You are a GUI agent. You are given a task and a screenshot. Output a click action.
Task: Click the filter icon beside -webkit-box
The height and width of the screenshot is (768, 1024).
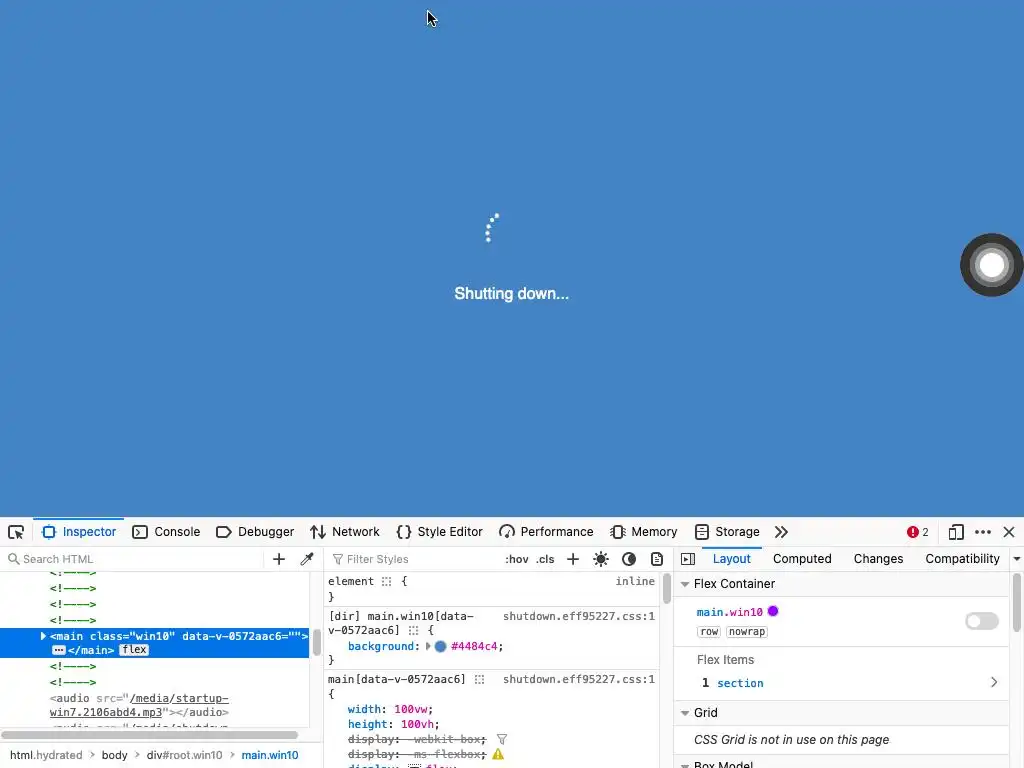pos(502,739)
